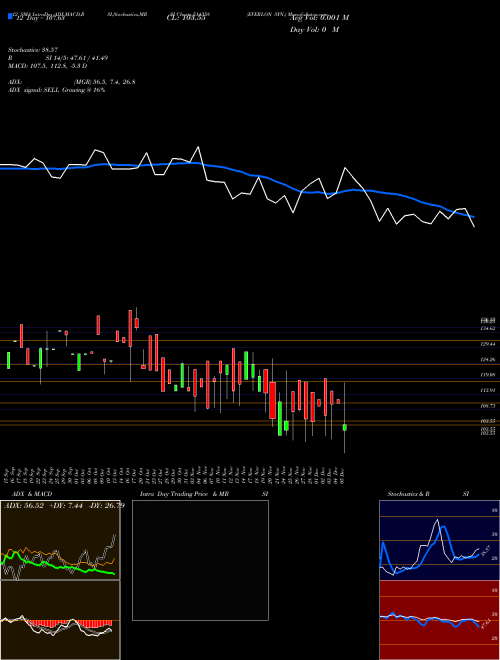Click the MACD: 107.5, 112.8, -5.3 line
This screenshot has height=660, width=500.
click(48, 66)
